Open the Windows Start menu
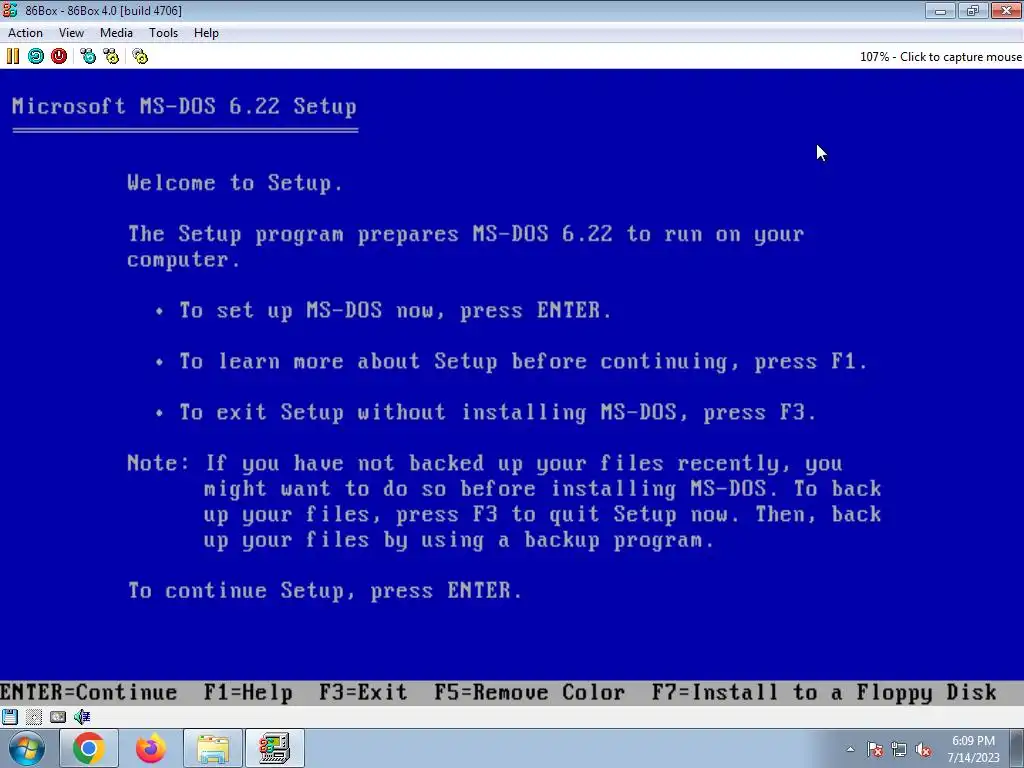The width and height of the screenshot is (1024, 768). 26,748
